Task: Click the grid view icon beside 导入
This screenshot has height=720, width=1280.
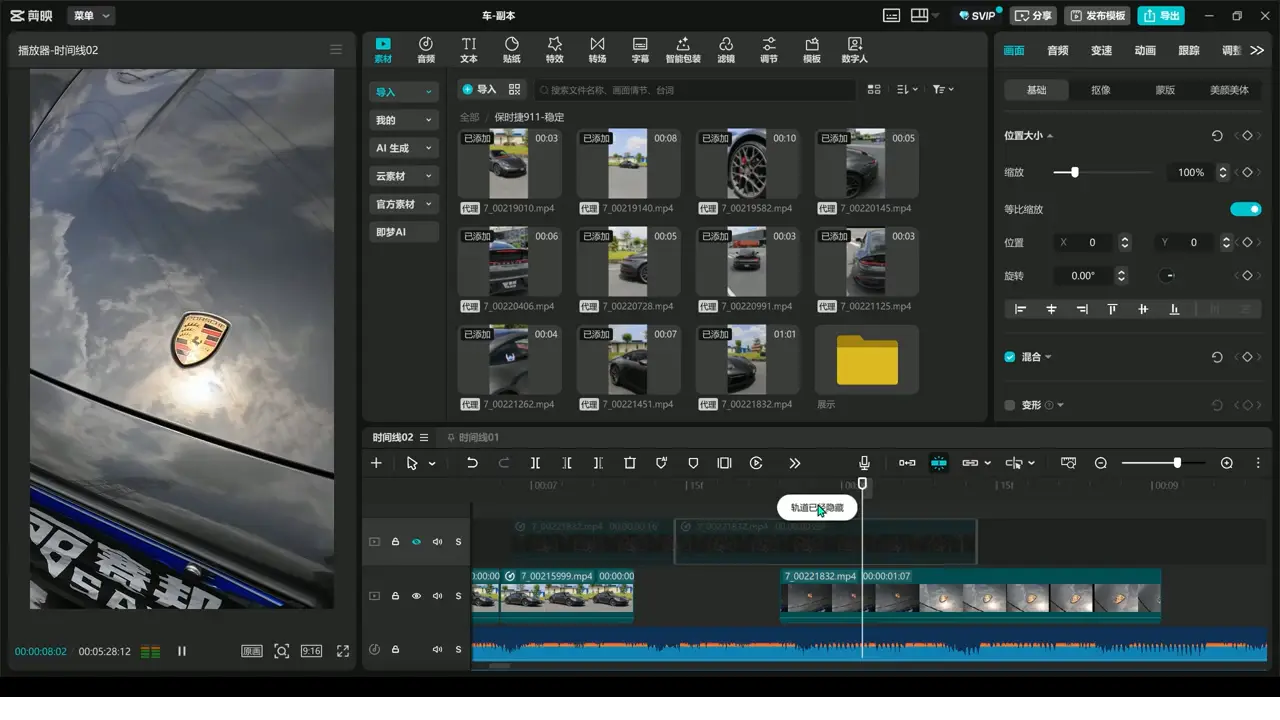Action: tap(515, 90)
